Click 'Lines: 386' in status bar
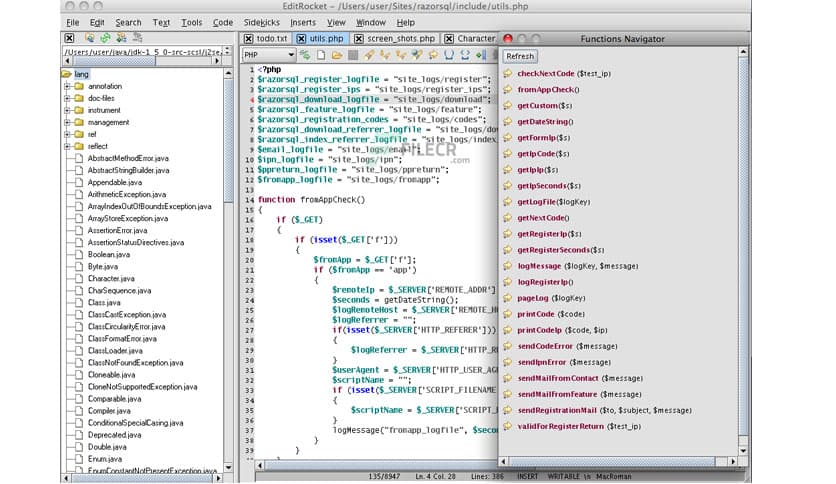This screenshot has height=484, width=836. (487, 476)
